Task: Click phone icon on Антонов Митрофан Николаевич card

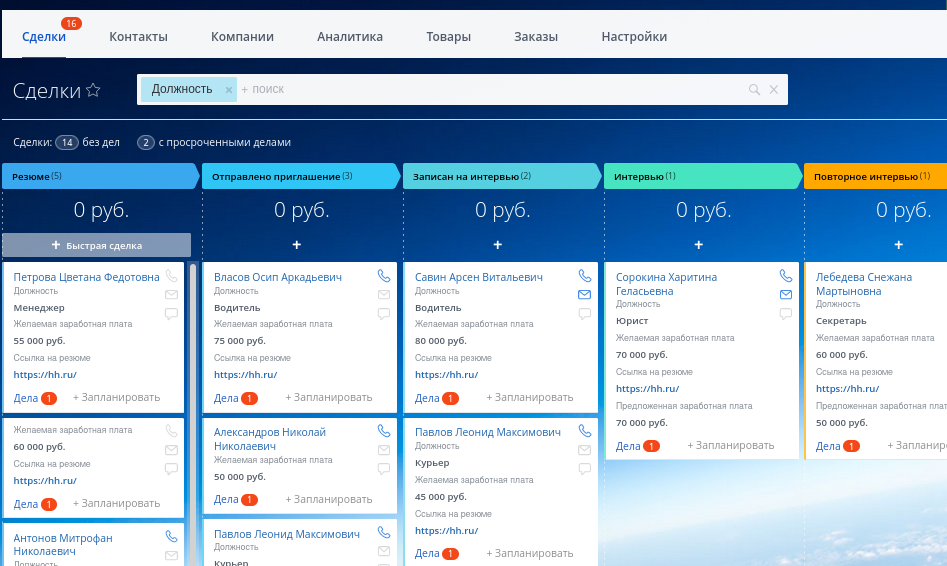Action: 172,536
